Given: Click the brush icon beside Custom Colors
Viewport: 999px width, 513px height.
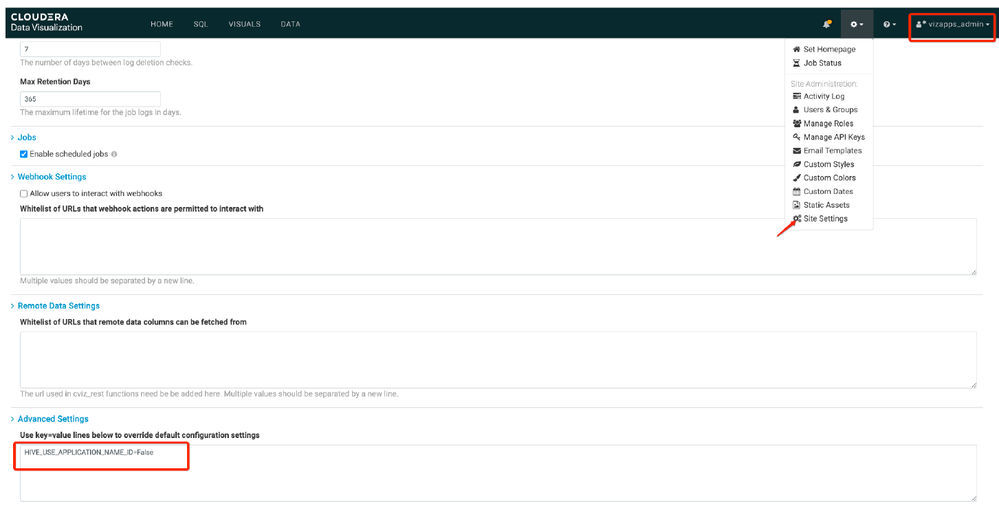Looking at the screenshot, I should pyautogui.click(x=796, y=178).
